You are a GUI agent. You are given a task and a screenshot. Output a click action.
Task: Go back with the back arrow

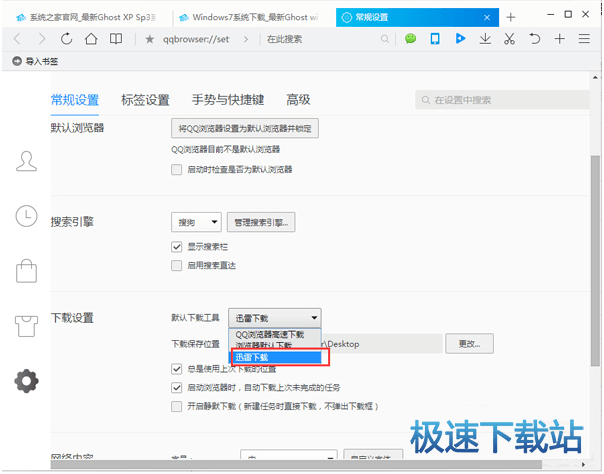[17, 39]
